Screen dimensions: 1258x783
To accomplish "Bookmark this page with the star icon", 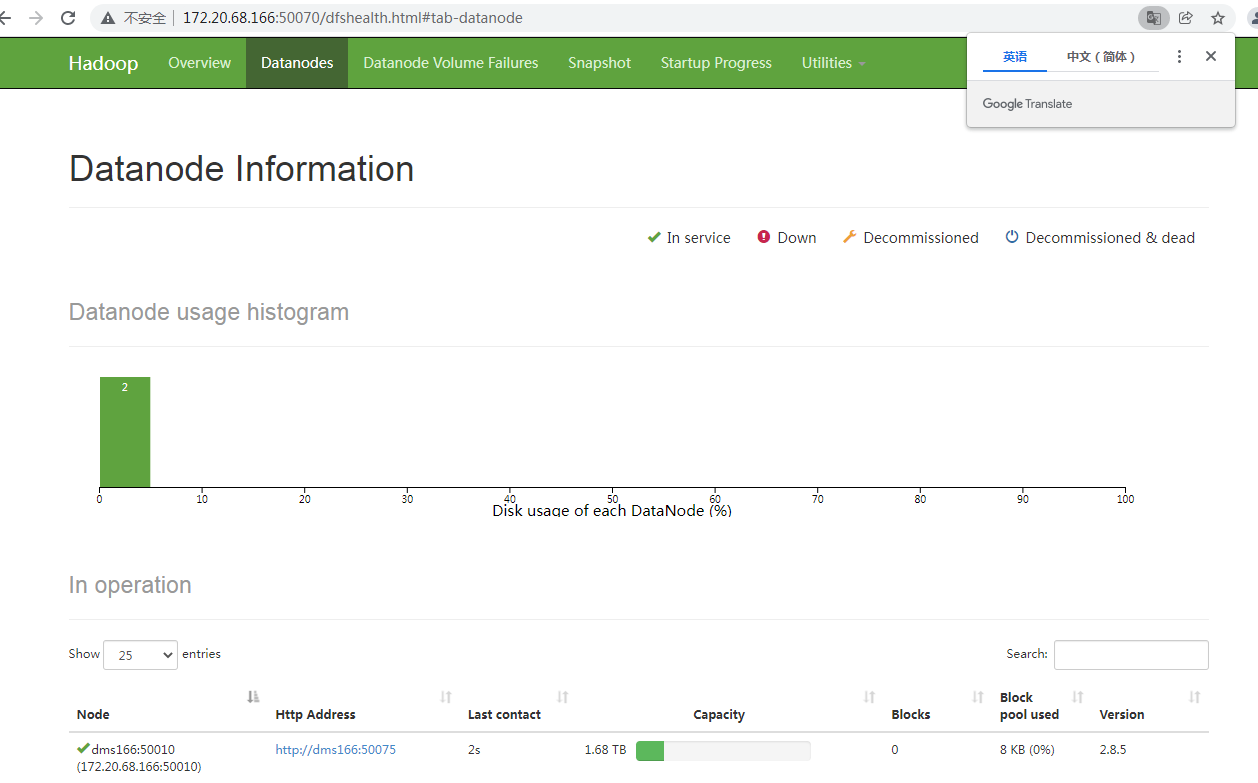I will pos(1218,18).
